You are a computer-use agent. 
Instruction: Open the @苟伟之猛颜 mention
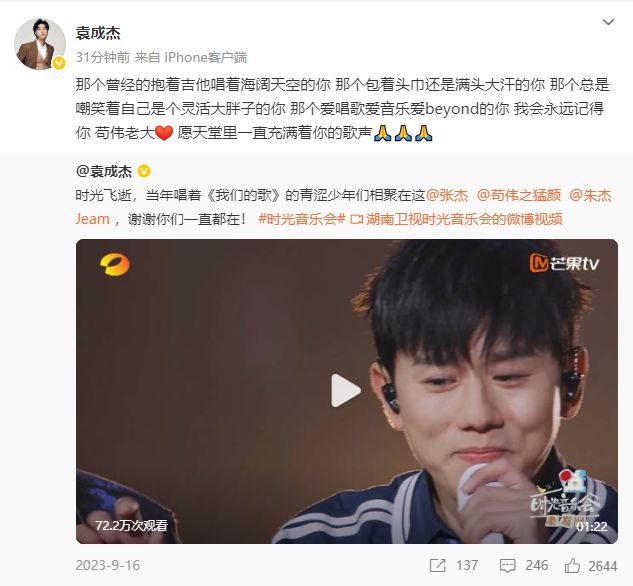tap(519, 195)
